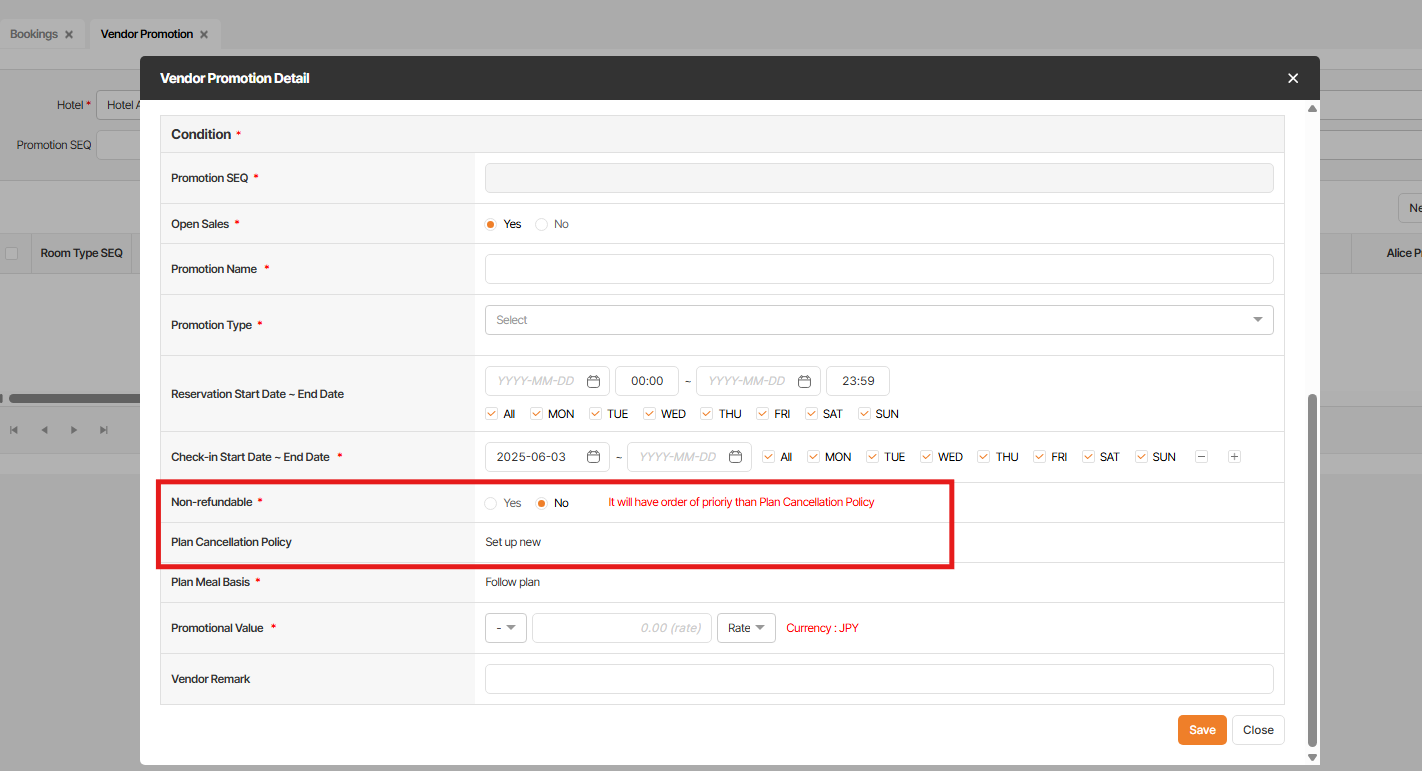Focus the Promotional Value rate amount field
1422x771 pixels.
[622, 628]
